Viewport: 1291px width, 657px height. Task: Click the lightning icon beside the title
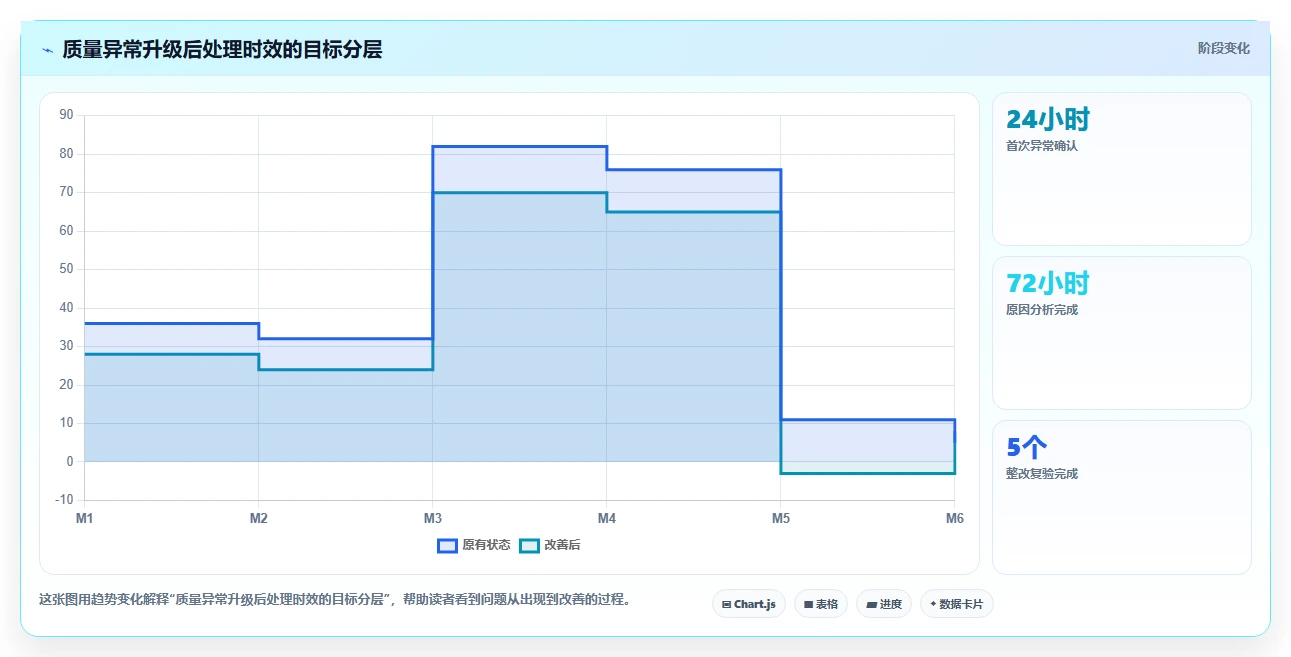[x=47, y=50]
